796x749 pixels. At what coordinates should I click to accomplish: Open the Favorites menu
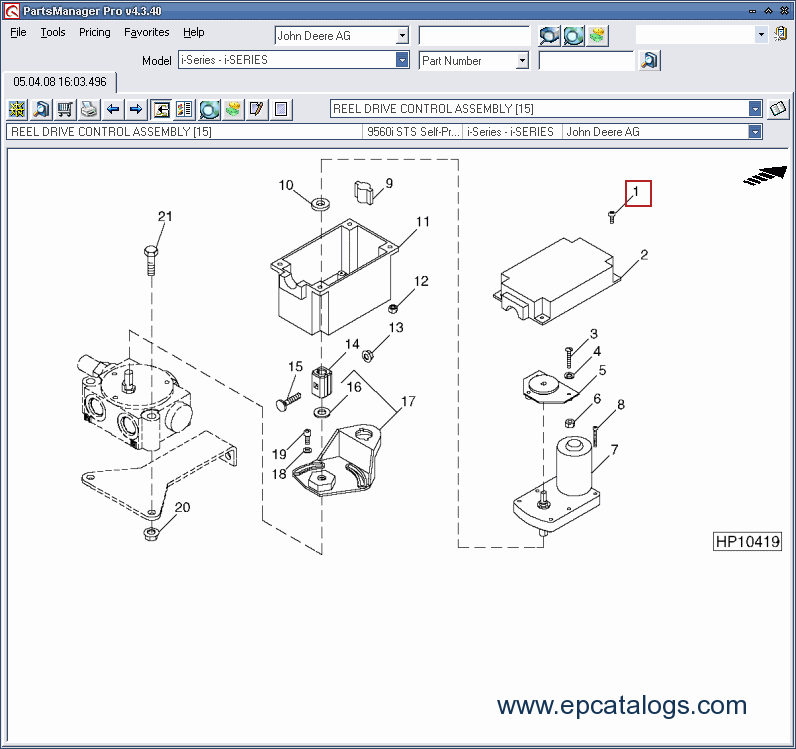(x=147, y=32)
